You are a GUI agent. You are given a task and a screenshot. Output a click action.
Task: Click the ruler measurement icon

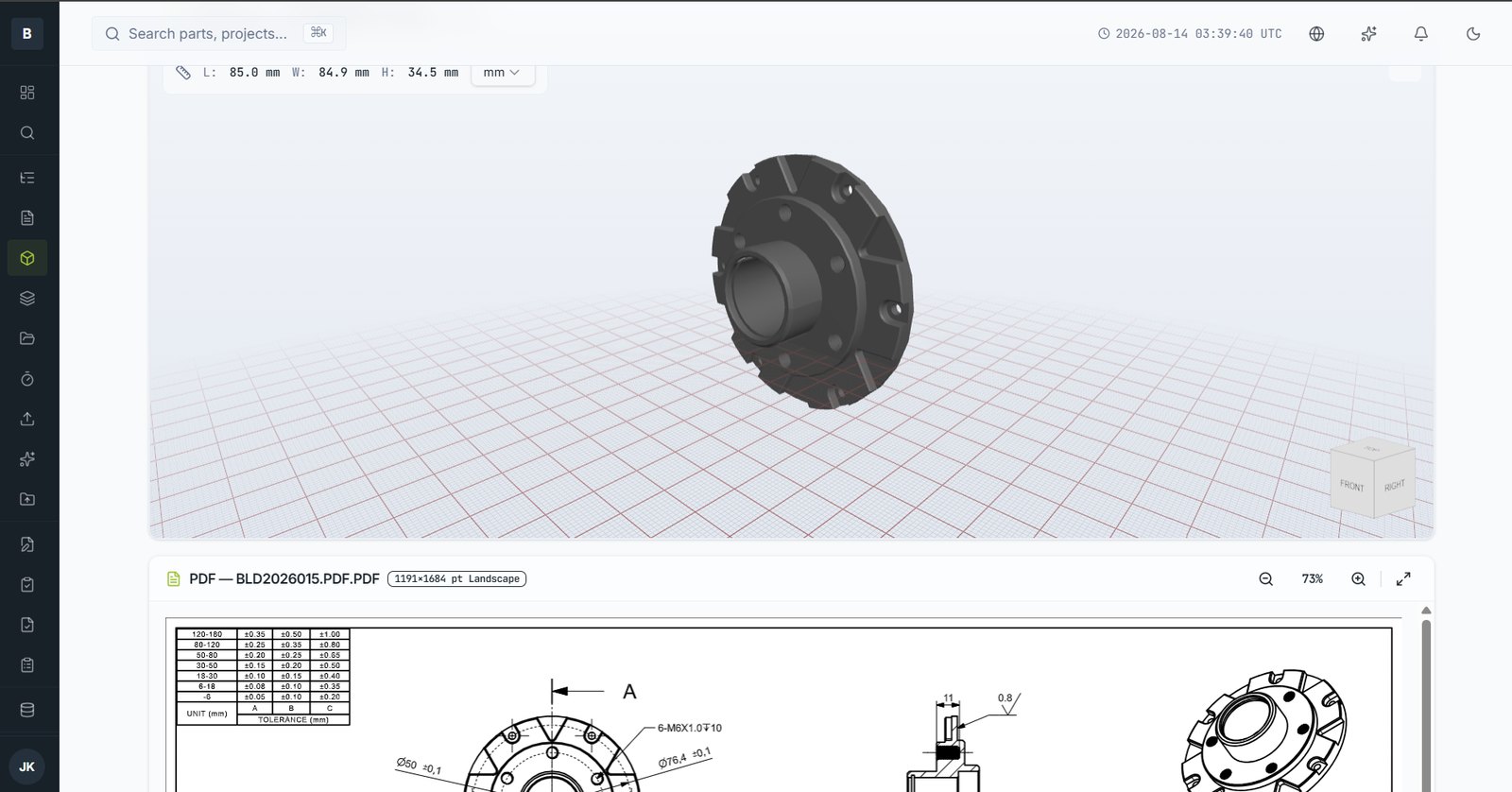[183, 72]
